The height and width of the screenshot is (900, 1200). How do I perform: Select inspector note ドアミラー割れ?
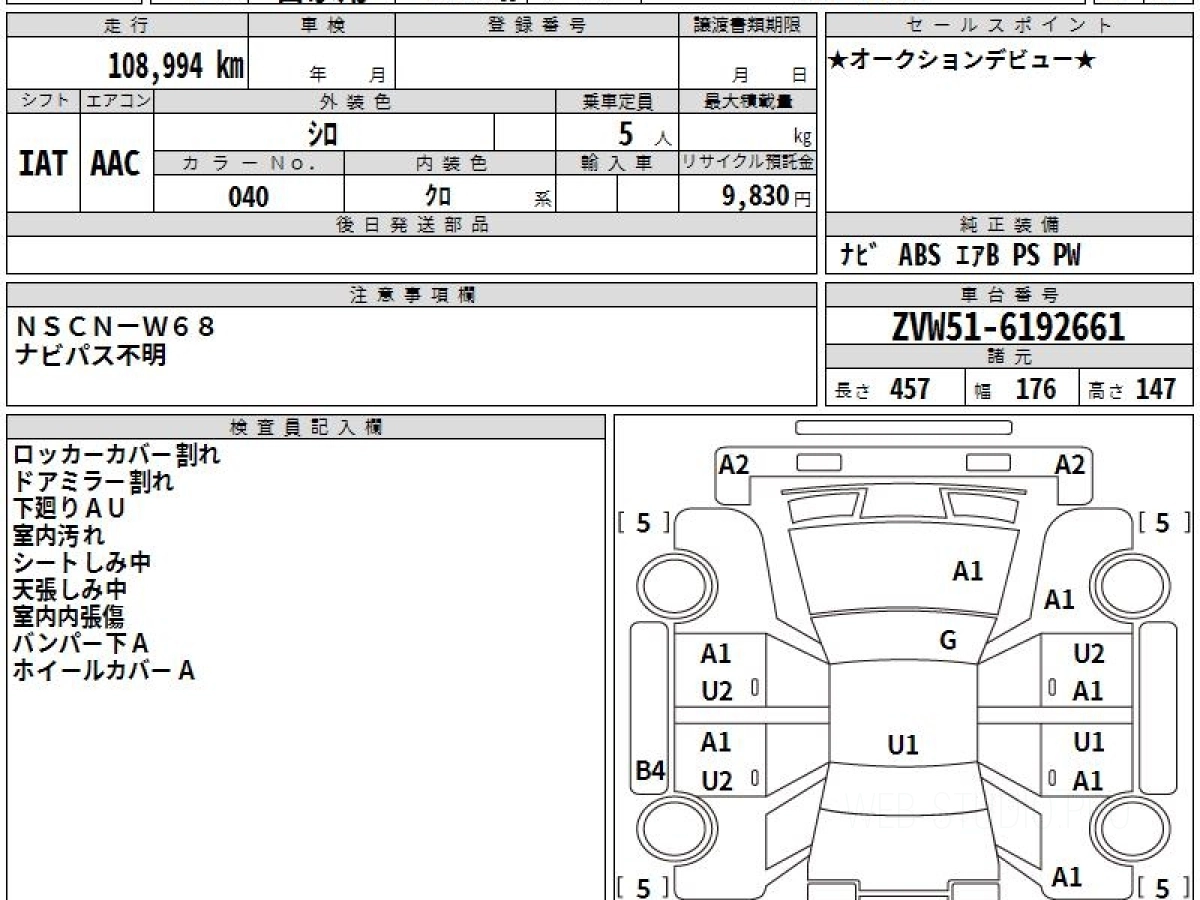pos(93,482)
